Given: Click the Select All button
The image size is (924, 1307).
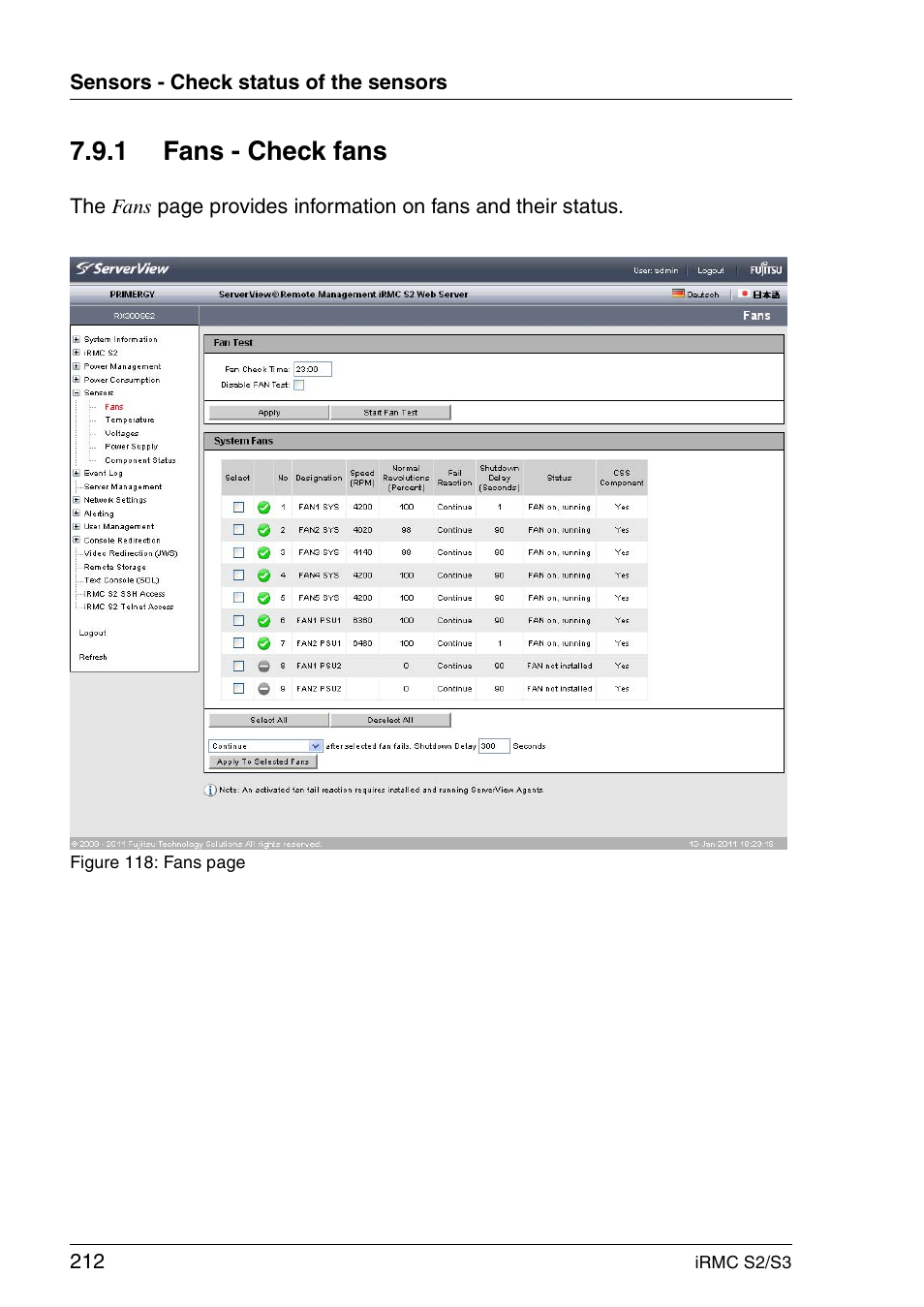Looking at the screenshot, I should (x=269, y=720).
